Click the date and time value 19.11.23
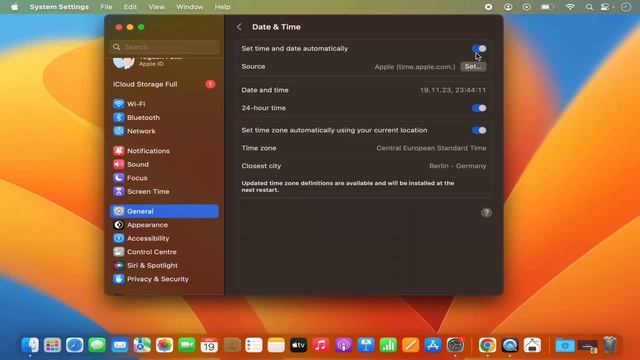Image resolution: width=640 pixels, height=360 pixels. (x=453, y=90)
